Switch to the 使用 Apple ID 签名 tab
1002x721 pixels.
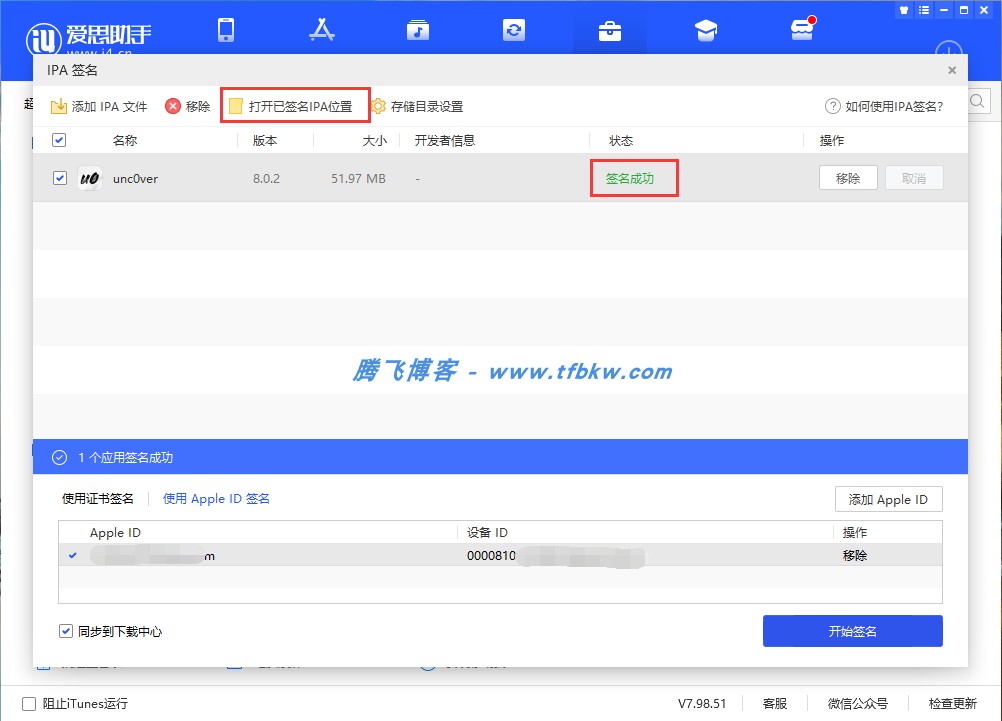pos(216,498)
